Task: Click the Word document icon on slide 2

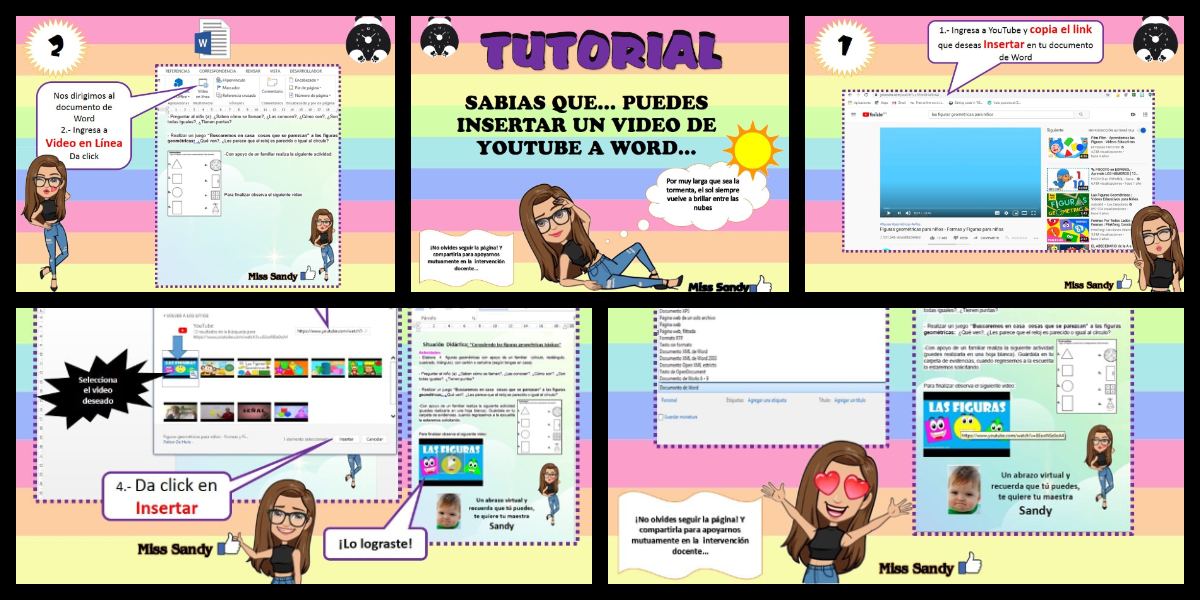Action: [x=213, y=40]
